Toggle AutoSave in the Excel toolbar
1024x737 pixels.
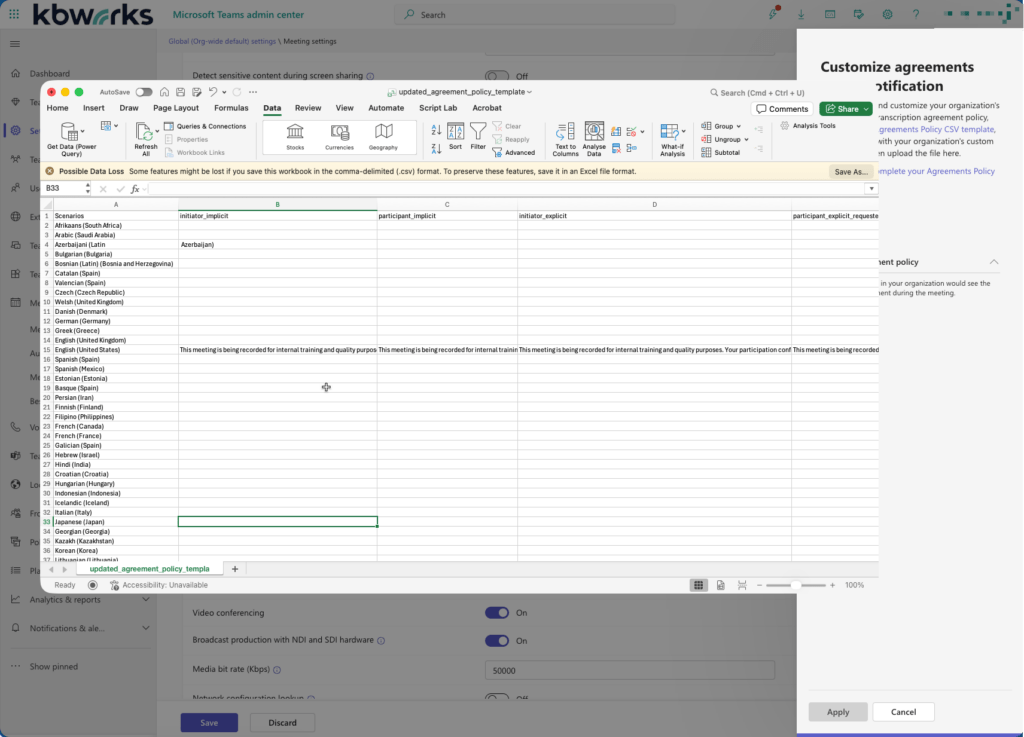coord(141,91)
